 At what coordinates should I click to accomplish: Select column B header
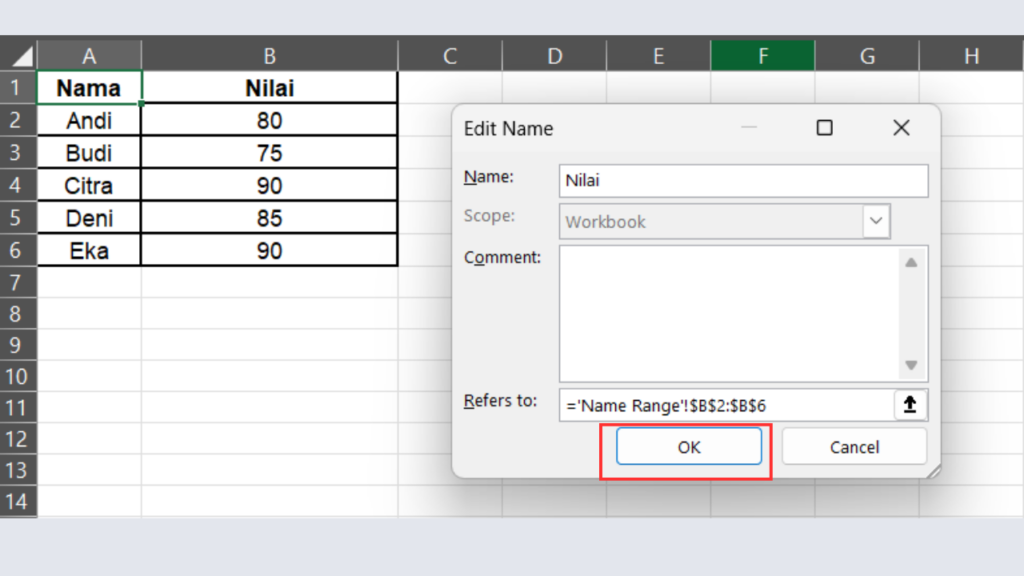(269, 56)
